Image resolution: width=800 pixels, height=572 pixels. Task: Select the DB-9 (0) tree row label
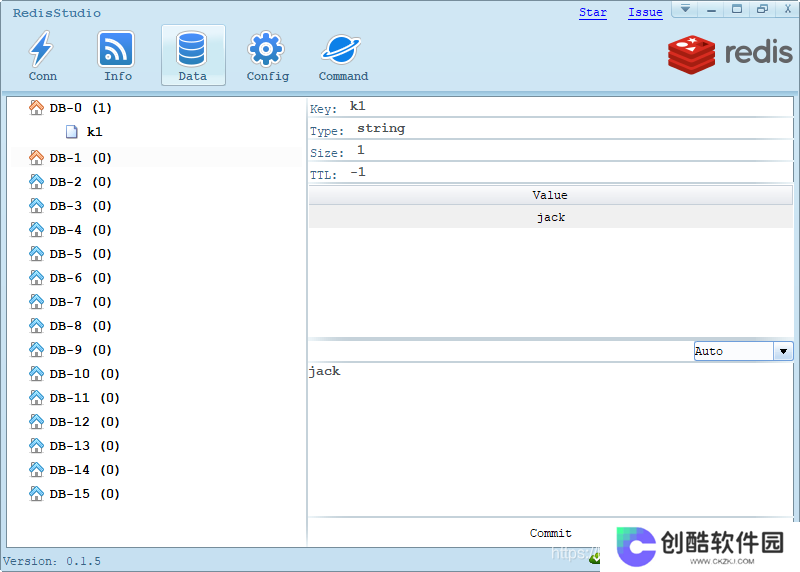click(80, 350)
